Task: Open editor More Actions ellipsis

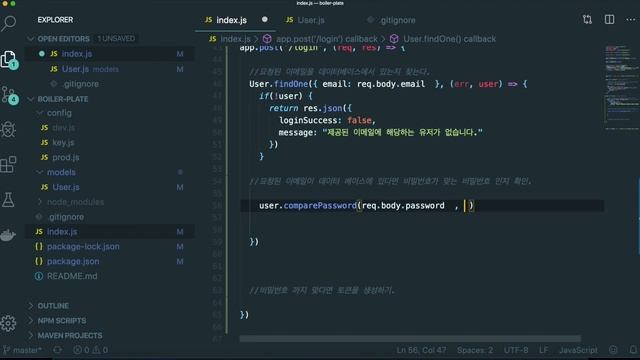Action: (631, 20)
